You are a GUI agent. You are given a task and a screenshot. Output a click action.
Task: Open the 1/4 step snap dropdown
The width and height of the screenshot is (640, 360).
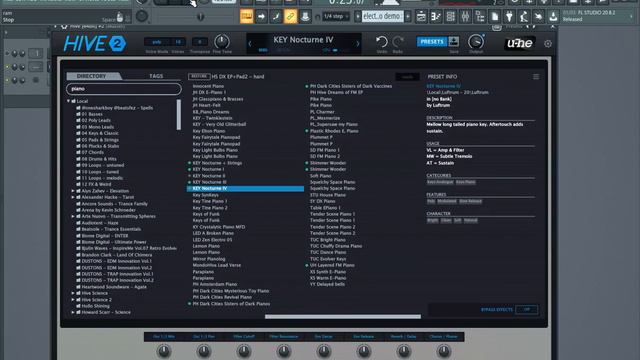tap(336, 17)
